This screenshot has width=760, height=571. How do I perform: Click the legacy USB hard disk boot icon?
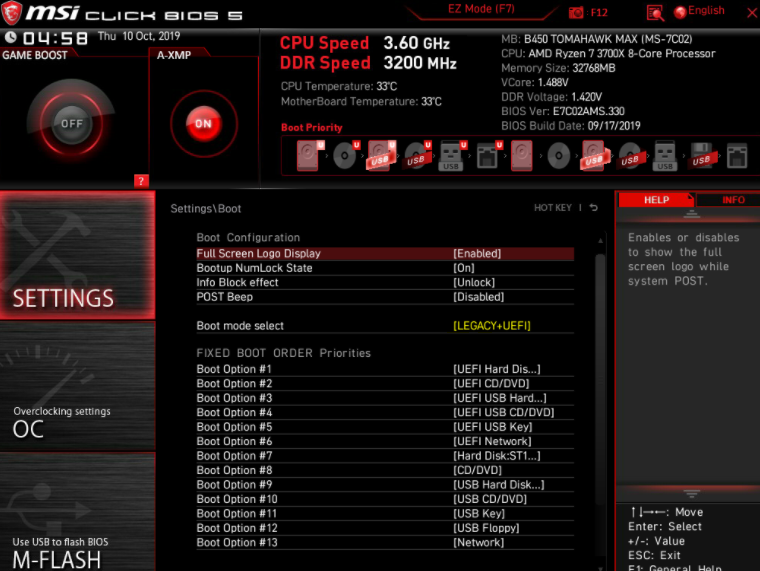(x=593, y=156)
